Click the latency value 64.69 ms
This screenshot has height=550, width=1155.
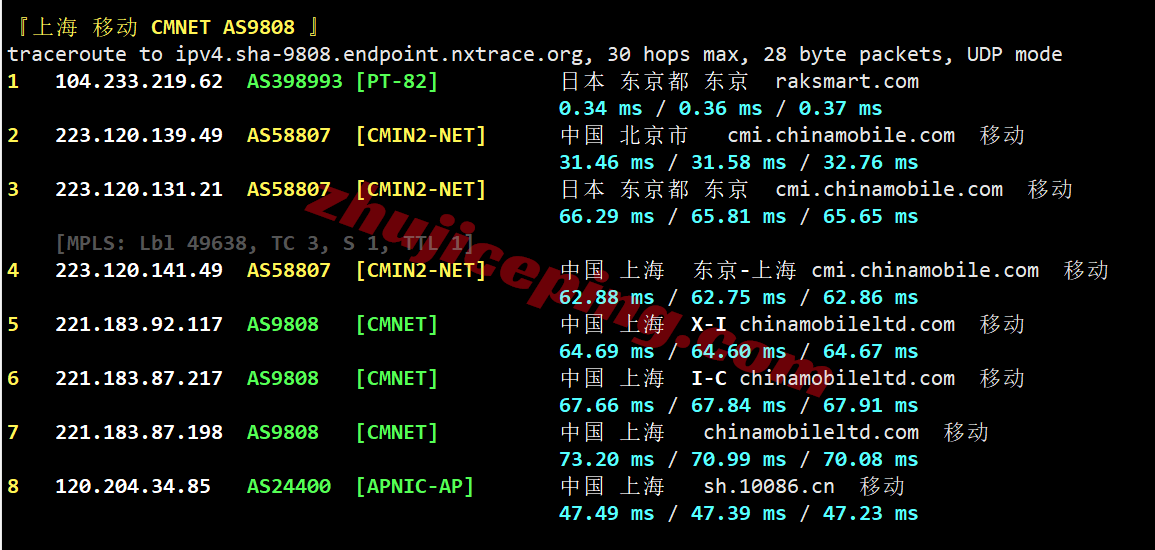(606, 351)
